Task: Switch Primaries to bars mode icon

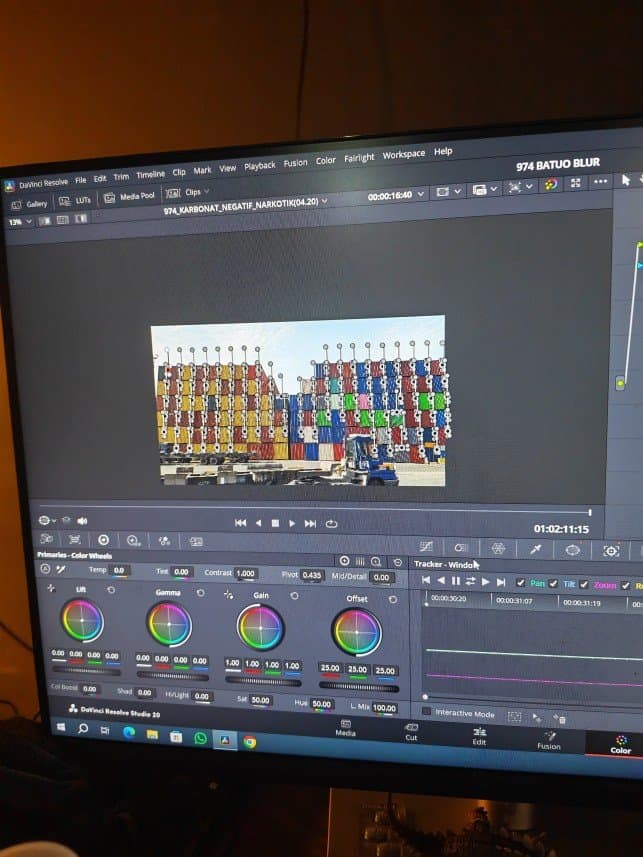Action: (360, 561)
